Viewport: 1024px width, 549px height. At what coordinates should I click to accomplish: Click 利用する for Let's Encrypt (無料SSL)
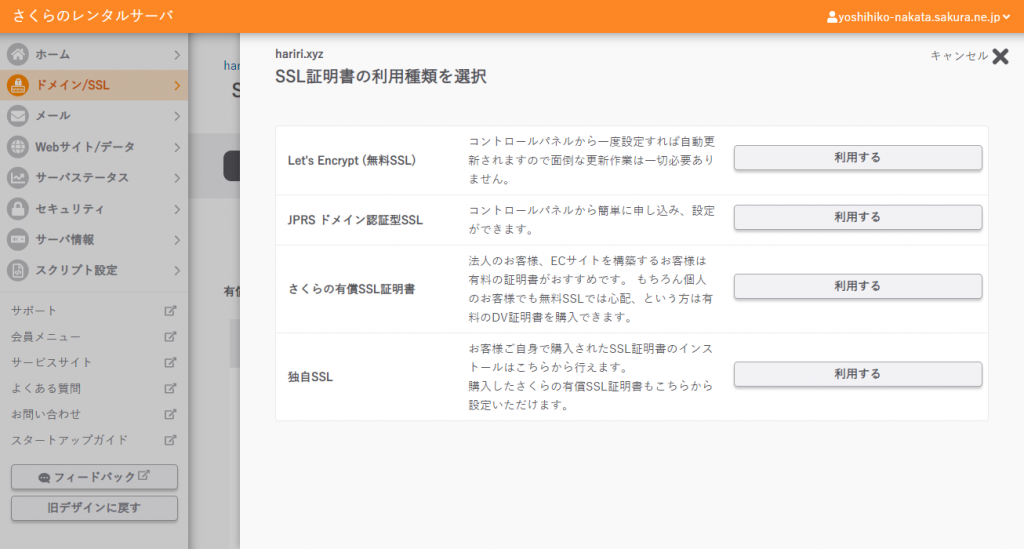pyautogui.click(x=857, y=157)
